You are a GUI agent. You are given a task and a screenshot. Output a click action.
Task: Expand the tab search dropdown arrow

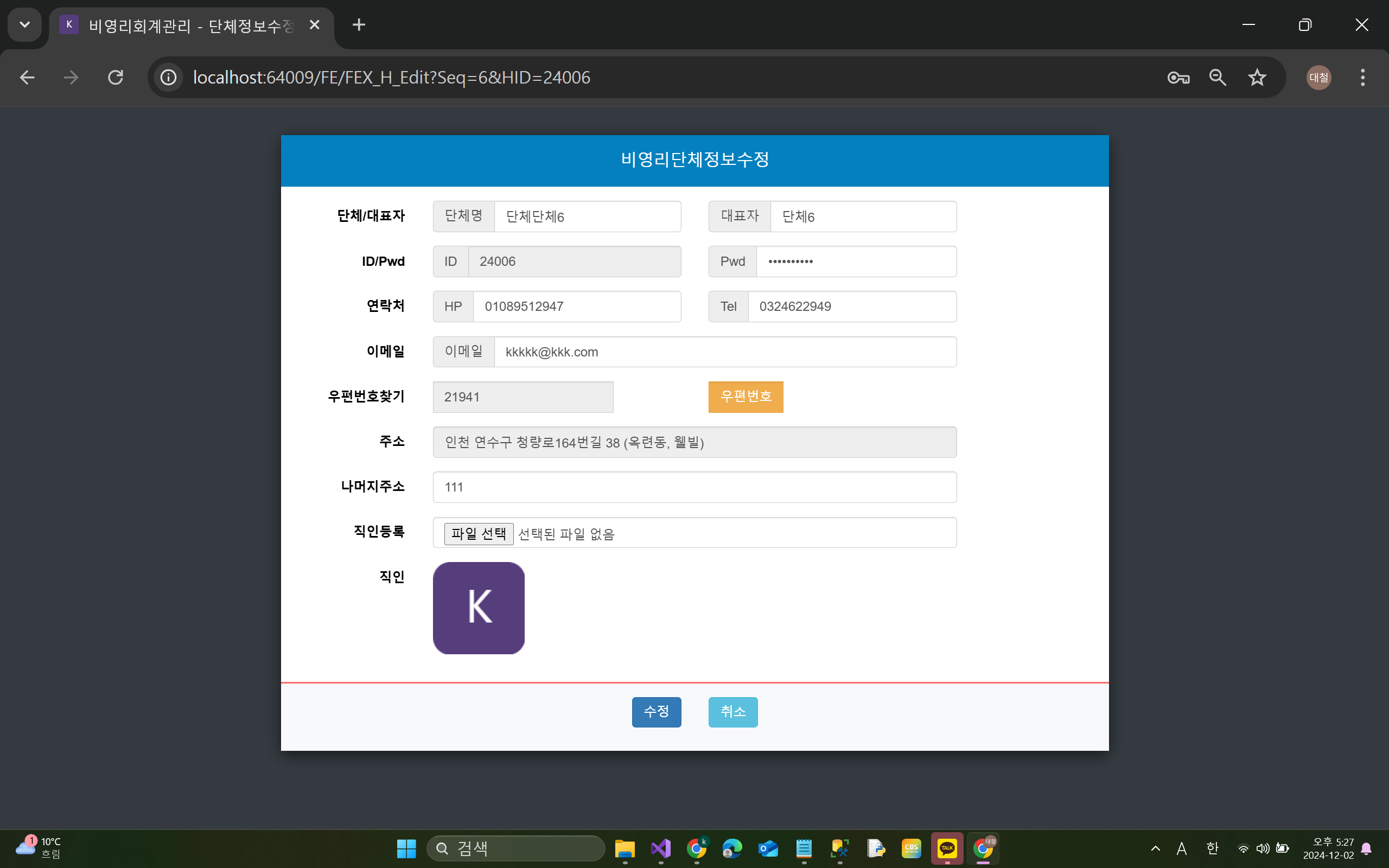pos(24,25)
